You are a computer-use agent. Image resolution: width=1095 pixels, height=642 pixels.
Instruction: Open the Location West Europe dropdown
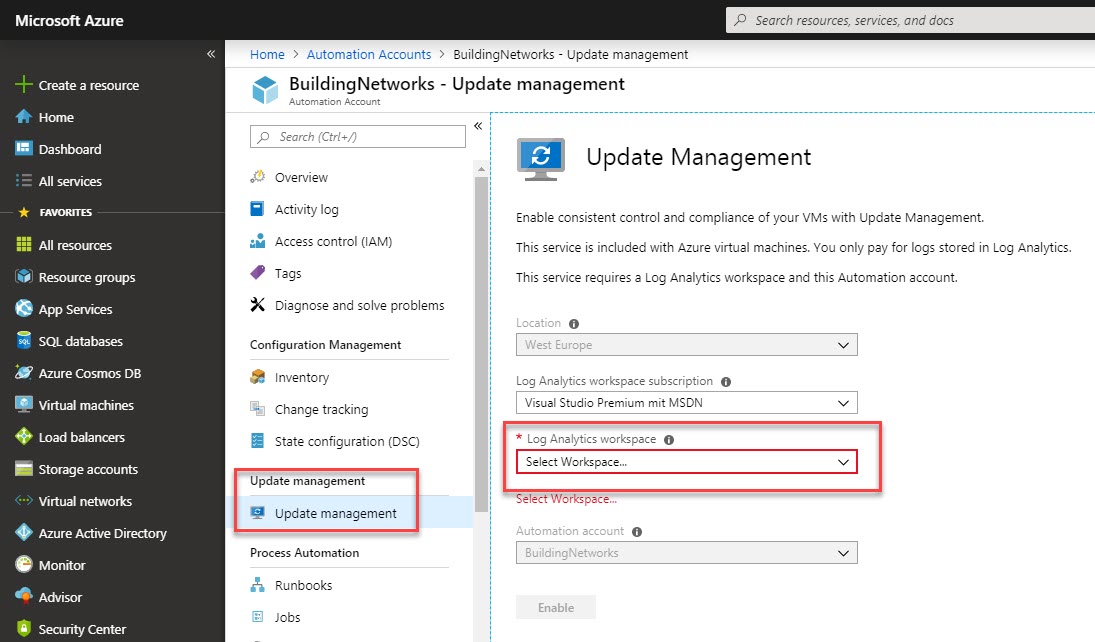click(x=686, y=344)
